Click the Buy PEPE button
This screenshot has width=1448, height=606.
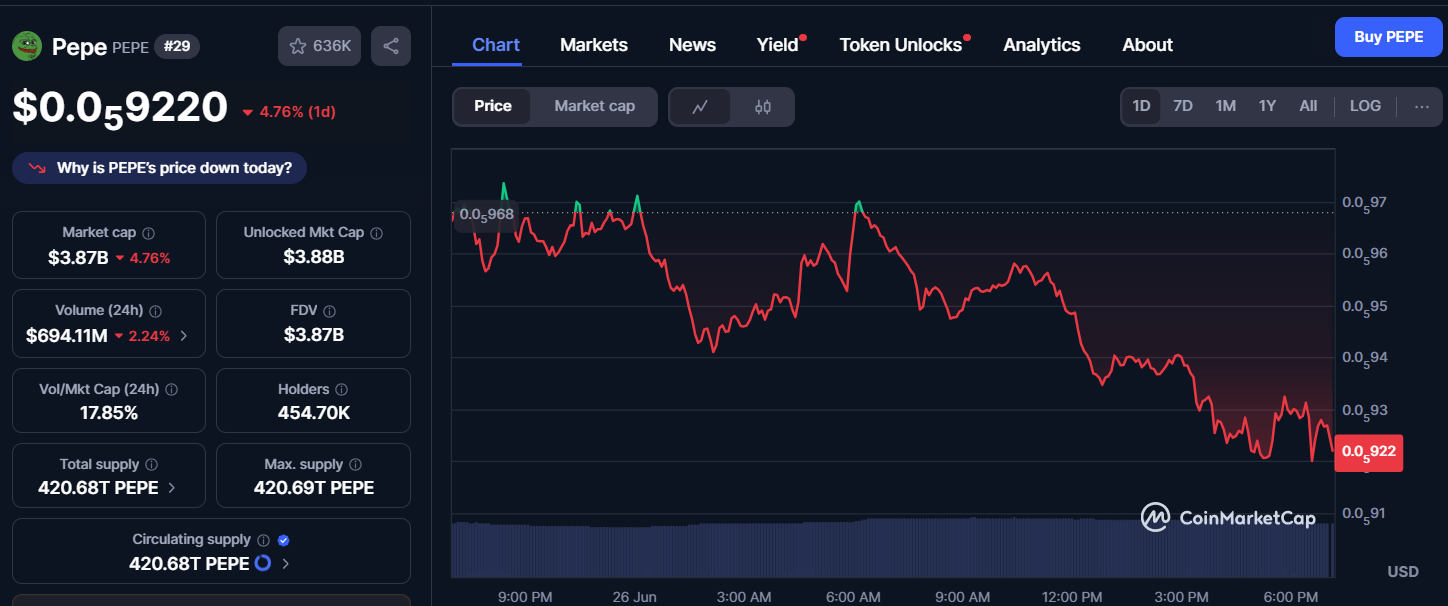coord(1389,37)
